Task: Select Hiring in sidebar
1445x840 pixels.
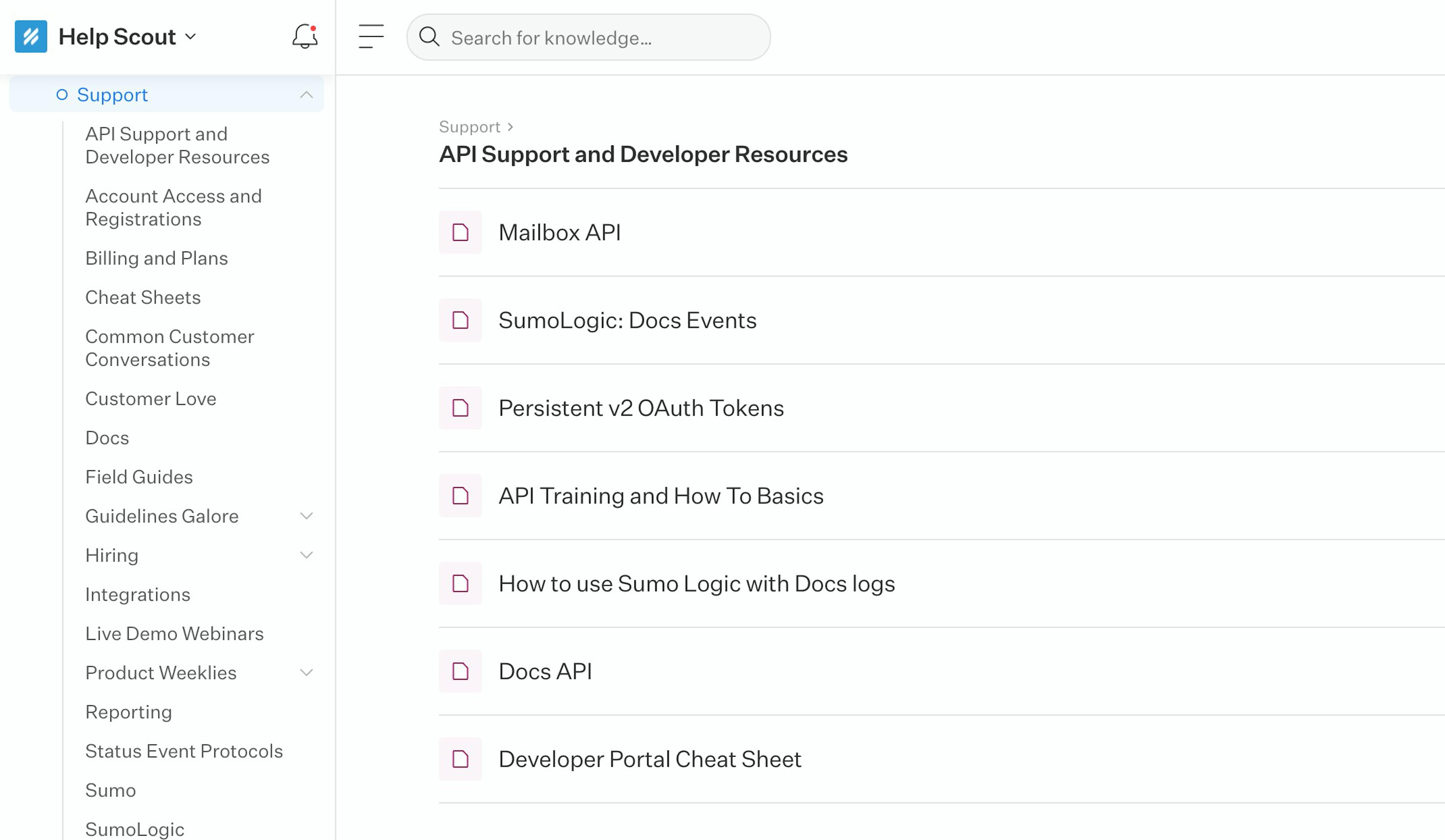Action: (x=112, y=555)
